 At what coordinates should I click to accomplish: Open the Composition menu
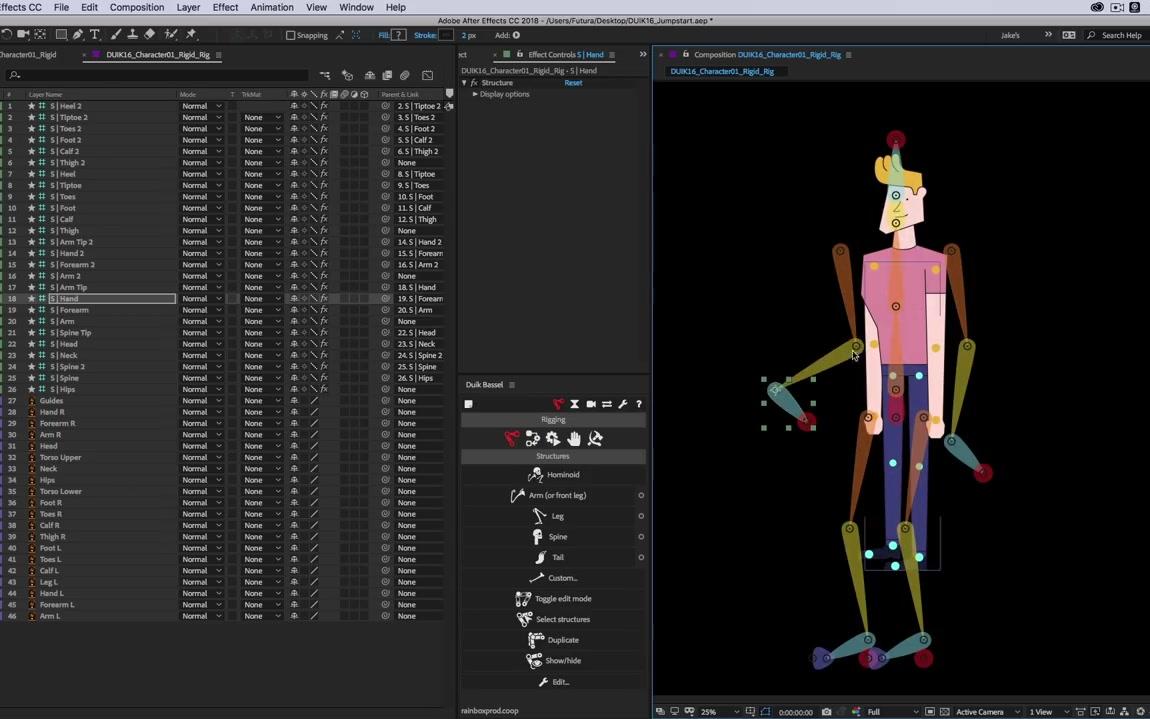click(x=136, y=7)
